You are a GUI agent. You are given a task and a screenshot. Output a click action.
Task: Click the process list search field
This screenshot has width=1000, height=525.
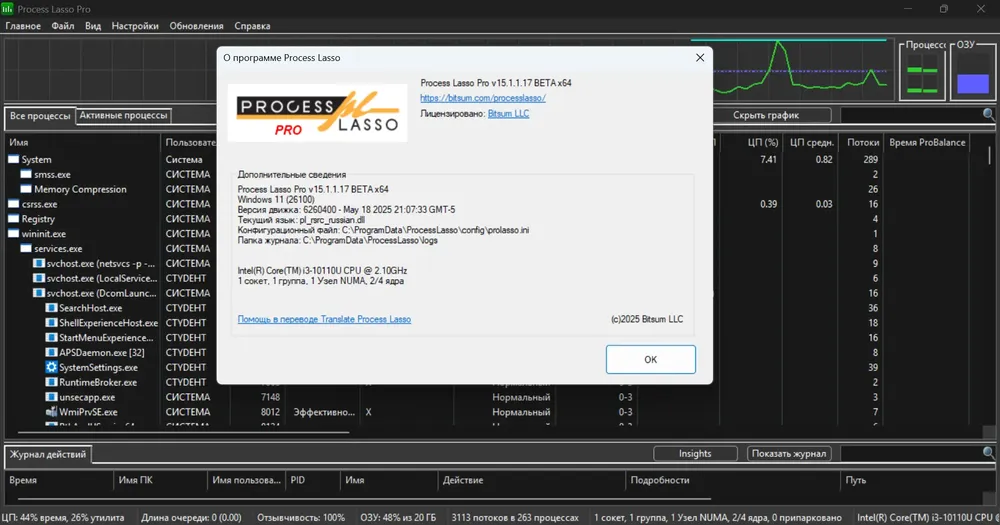(911, 115)
